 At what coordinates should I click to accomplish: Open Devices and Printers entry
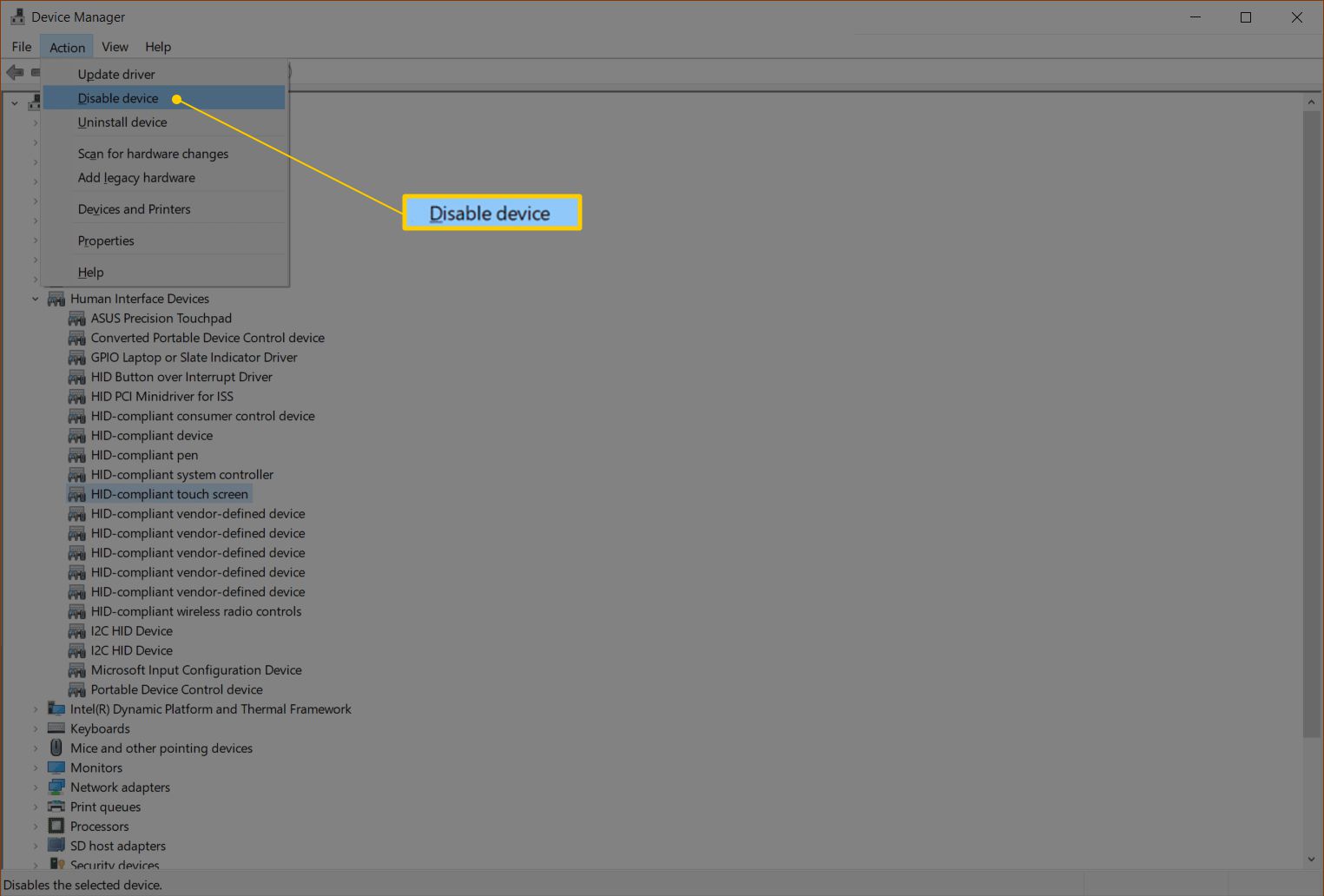click(x=164, y=209)
